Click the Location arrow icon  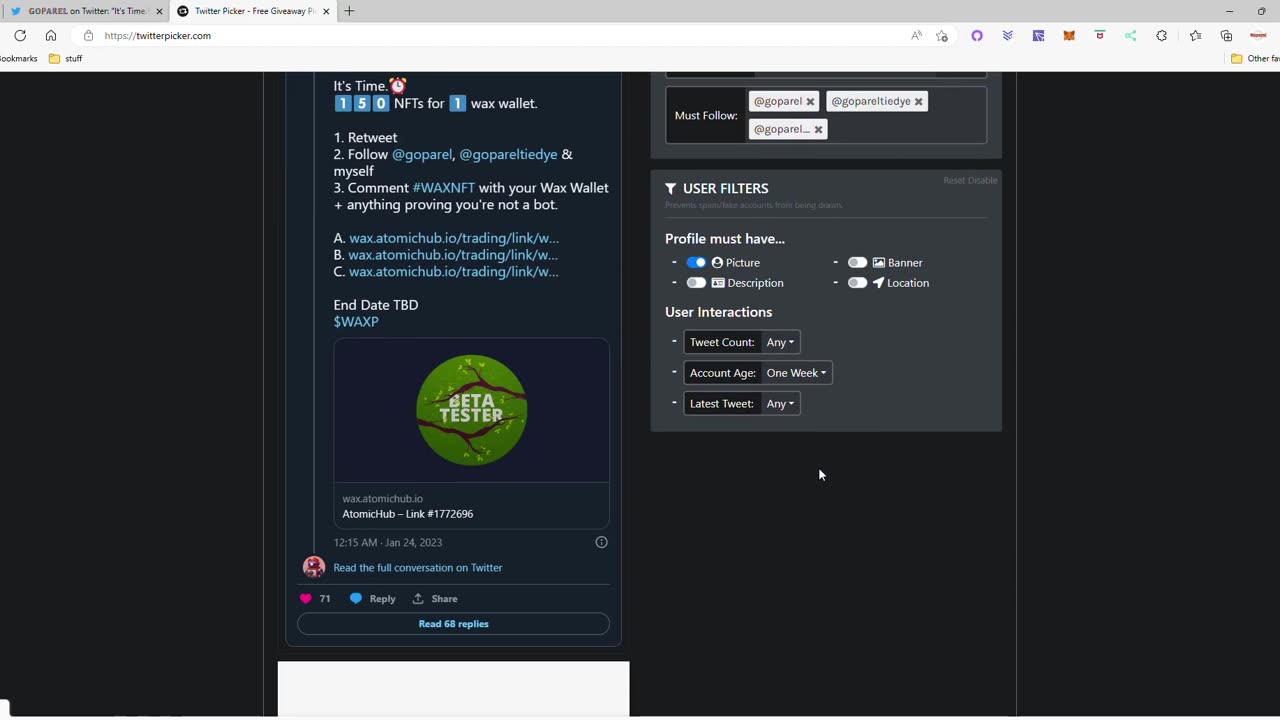click(x=878, y=283)
